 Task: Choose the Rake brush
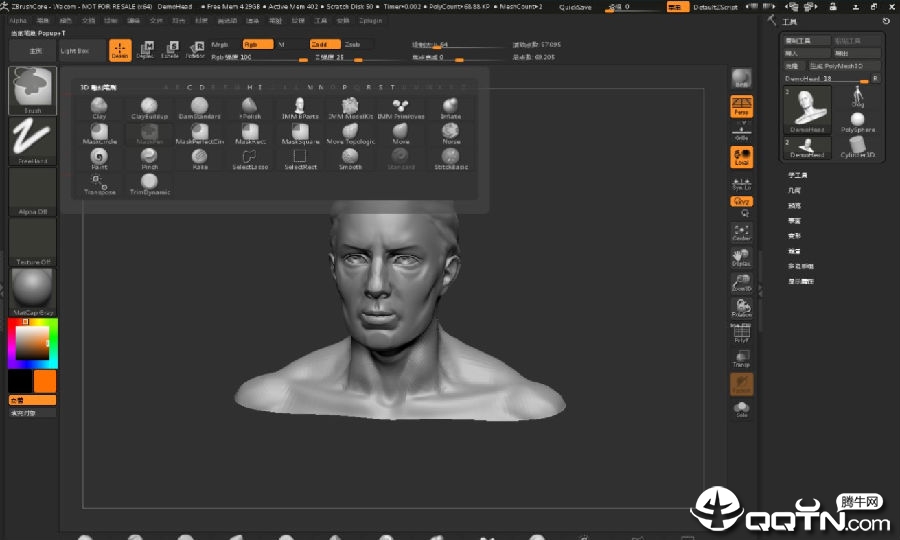199,158
